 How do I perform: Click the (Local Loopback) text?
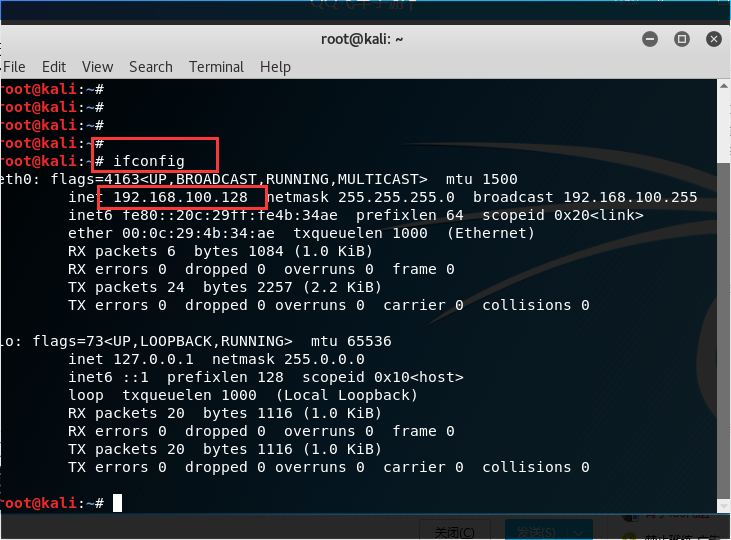coord(346,395)
